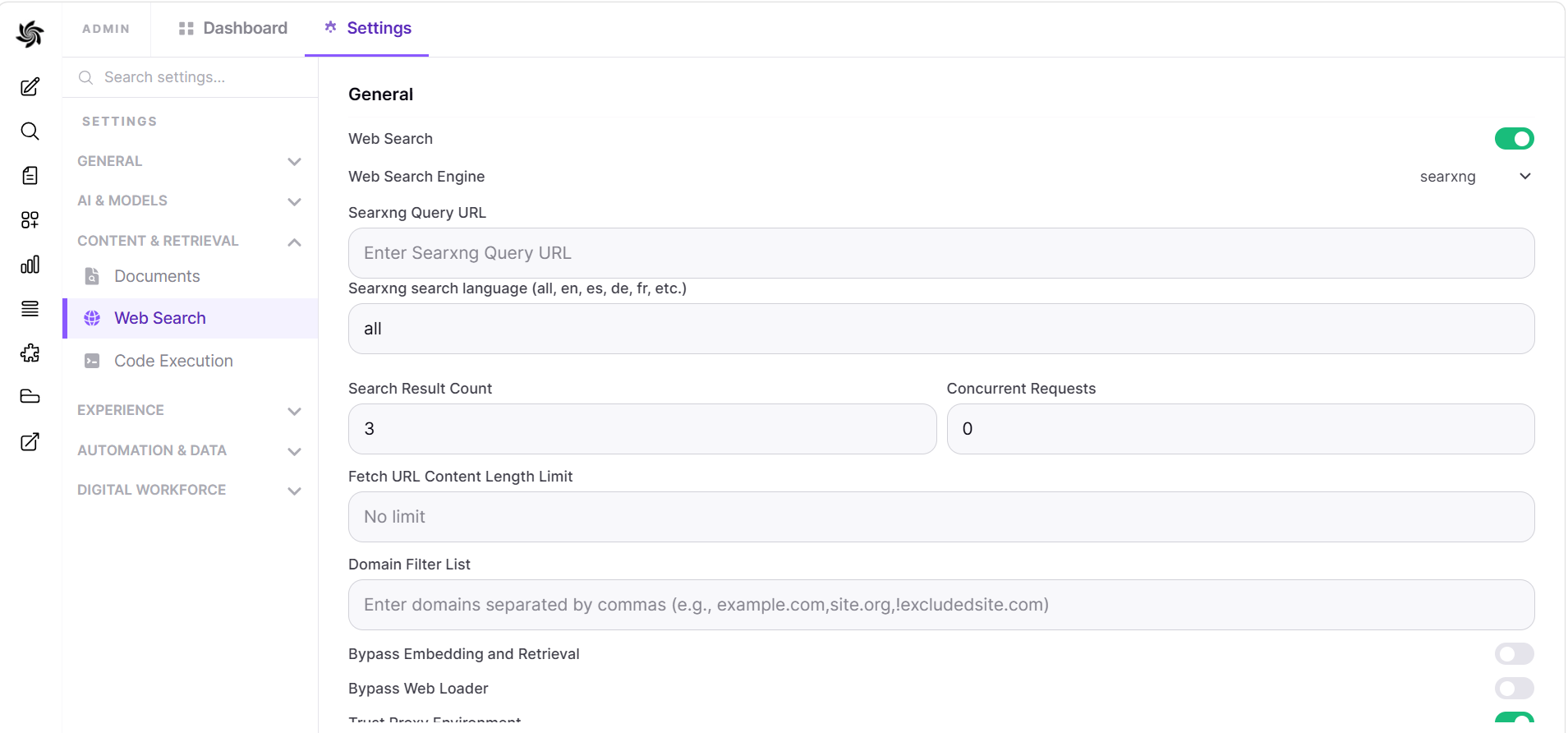Open the apps grid-plus icon
This screenshot has width=1568, height=733.
tap(30, 220)
